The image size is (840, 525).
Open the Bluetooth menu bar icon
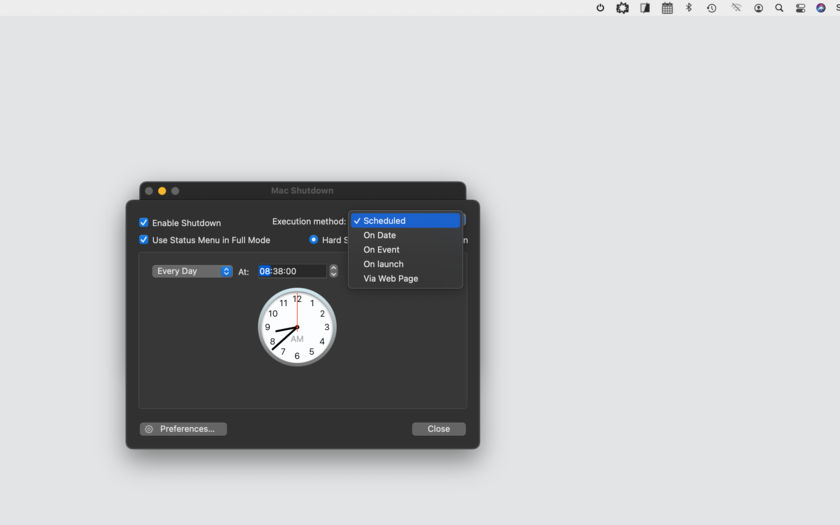pos(689,8)
